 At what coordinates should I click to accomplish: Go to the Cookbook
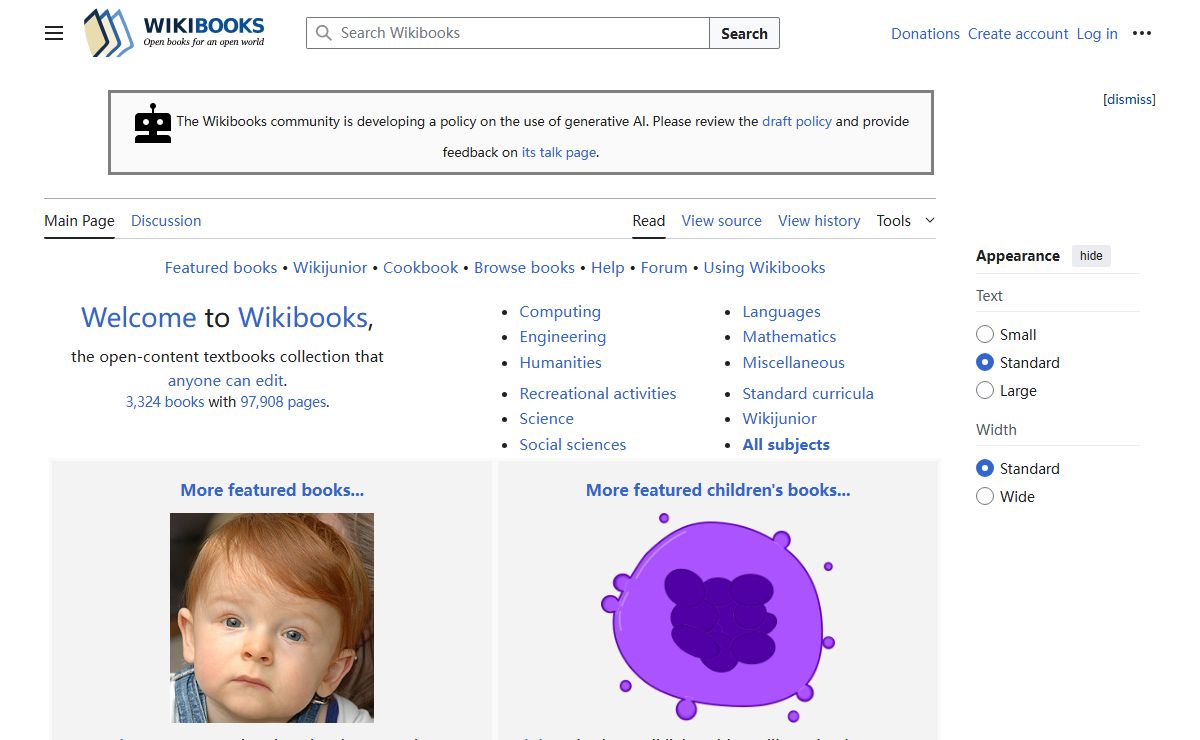tap(420, 268)
